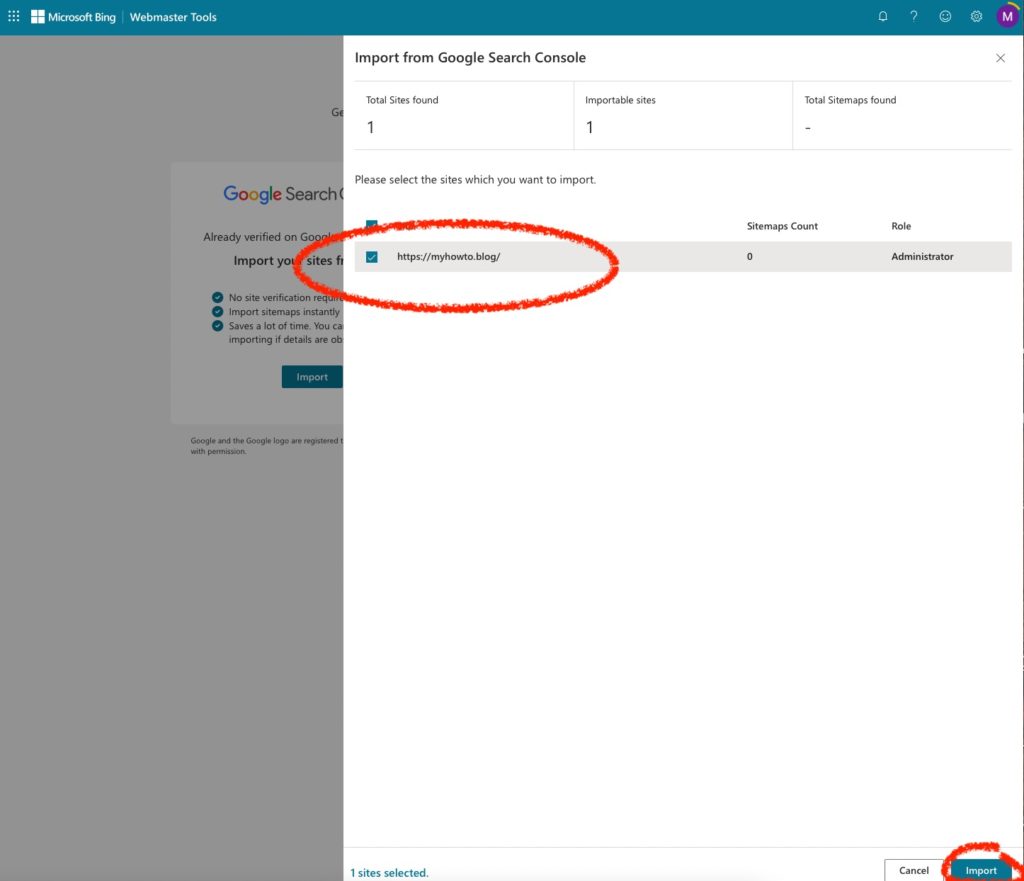Click the Cancel button

coord(914,870)
